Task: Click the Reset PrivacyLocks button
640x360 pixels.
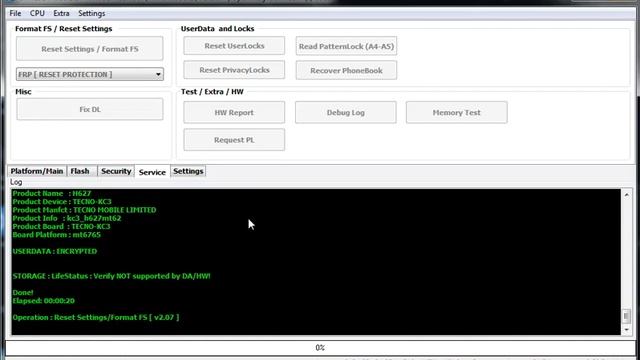Action: coord(234,70)
